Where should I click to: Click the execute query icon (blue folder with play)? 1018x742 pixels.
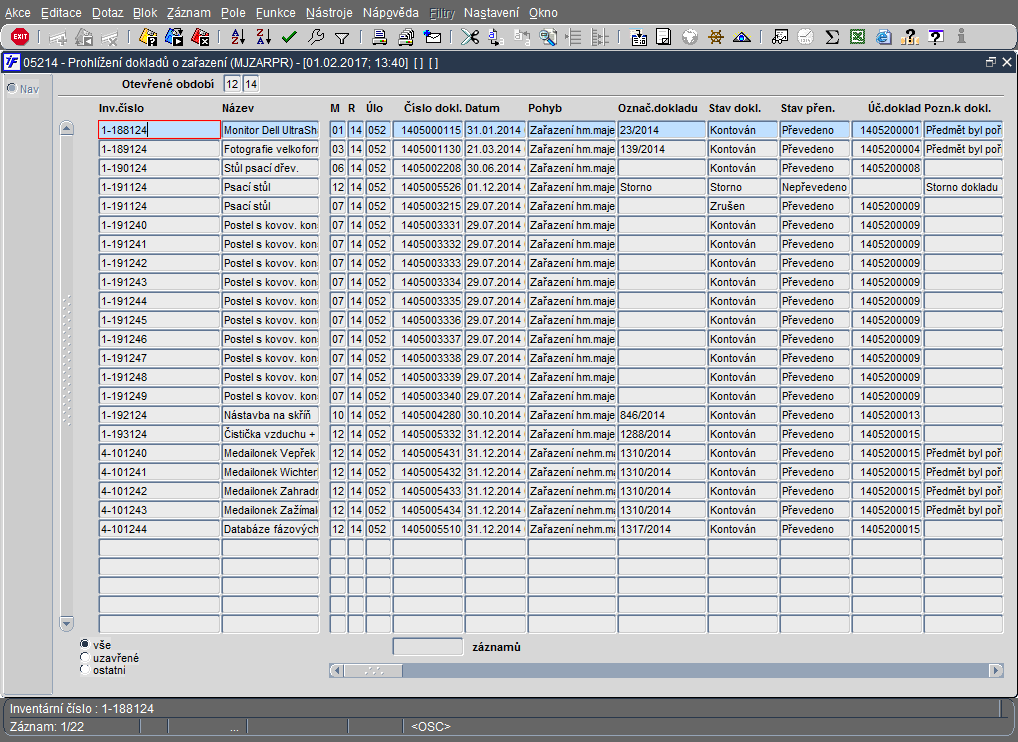coord(174,37)
